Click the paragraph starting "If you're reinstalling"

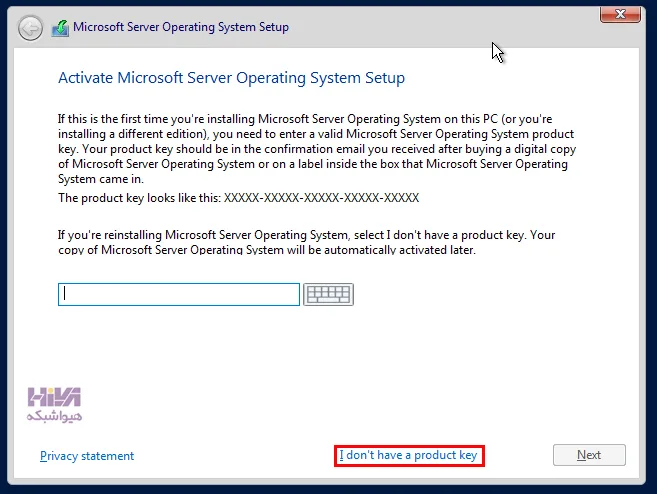click(x=306, y=242)
